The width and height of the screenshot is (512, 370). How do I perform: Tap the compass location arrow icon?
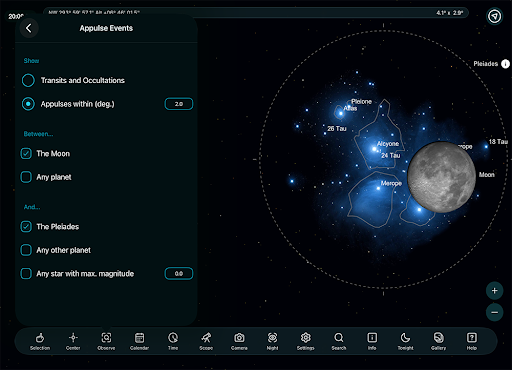(494, 16)
